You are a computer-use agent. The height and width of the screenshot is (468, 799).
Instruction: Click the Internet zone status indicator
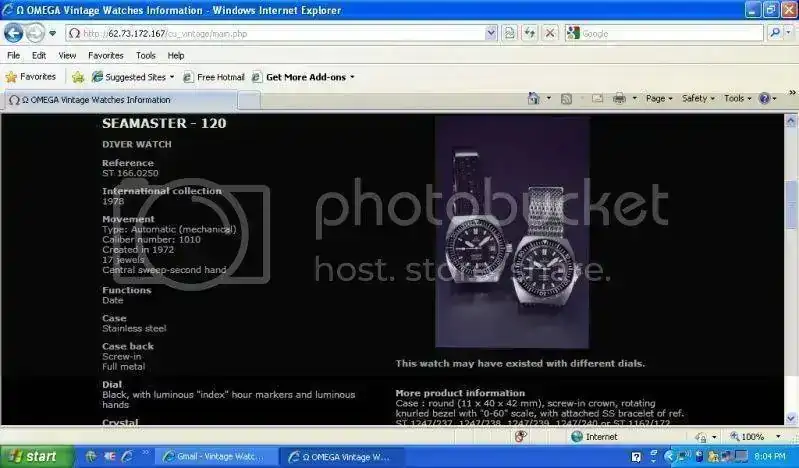pyautogui.click(x=594, y=437)
